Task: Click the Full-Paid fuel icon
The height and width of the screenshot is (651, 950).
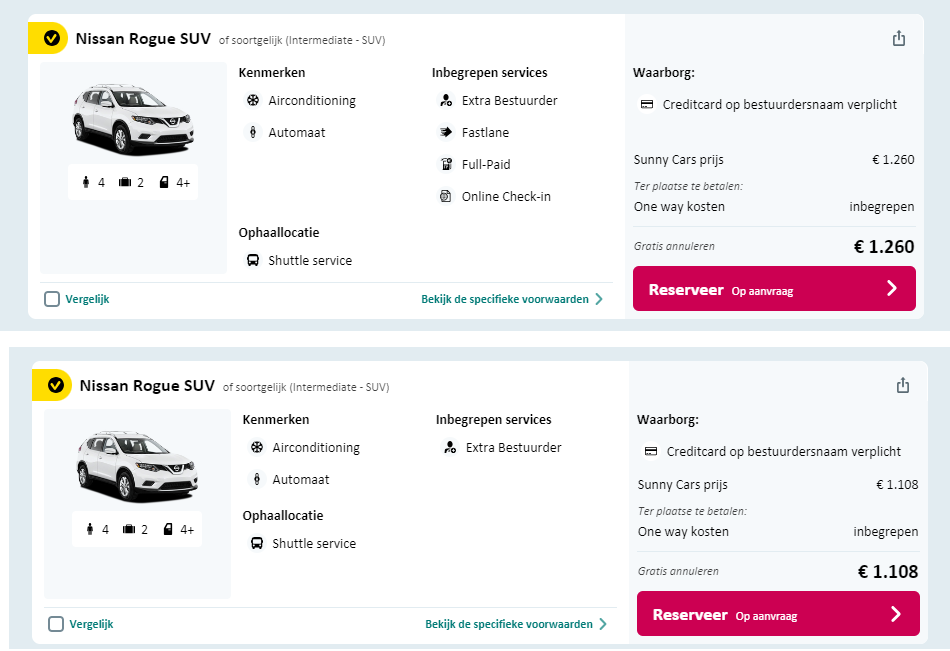Action: tap(446, 164)
